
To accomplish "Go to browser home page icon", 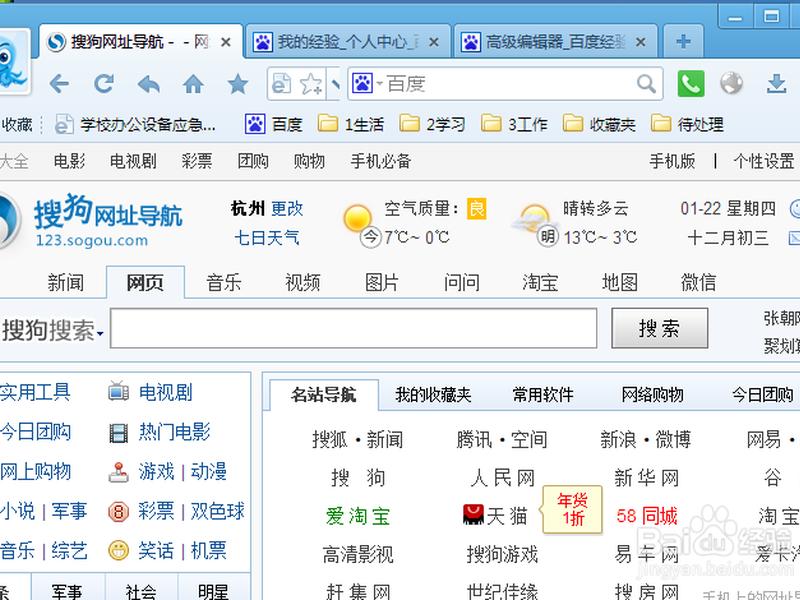I will click(193, 84).
